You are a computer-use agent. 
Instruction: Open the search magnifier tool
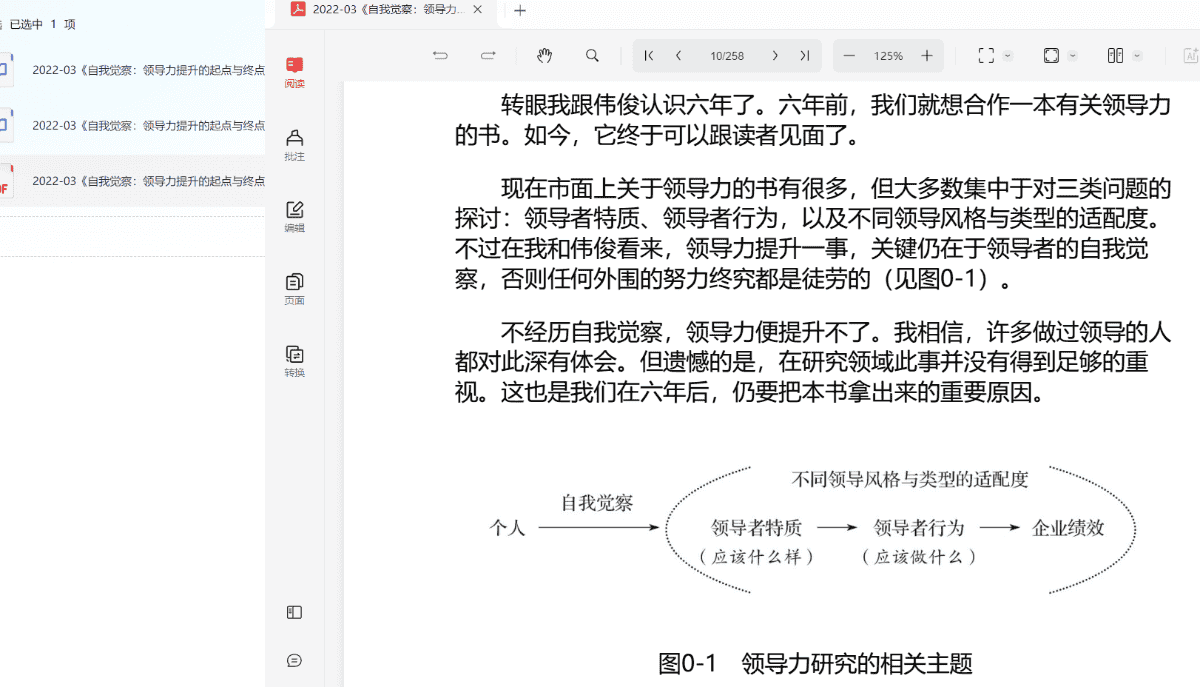[x=592, y=56]
